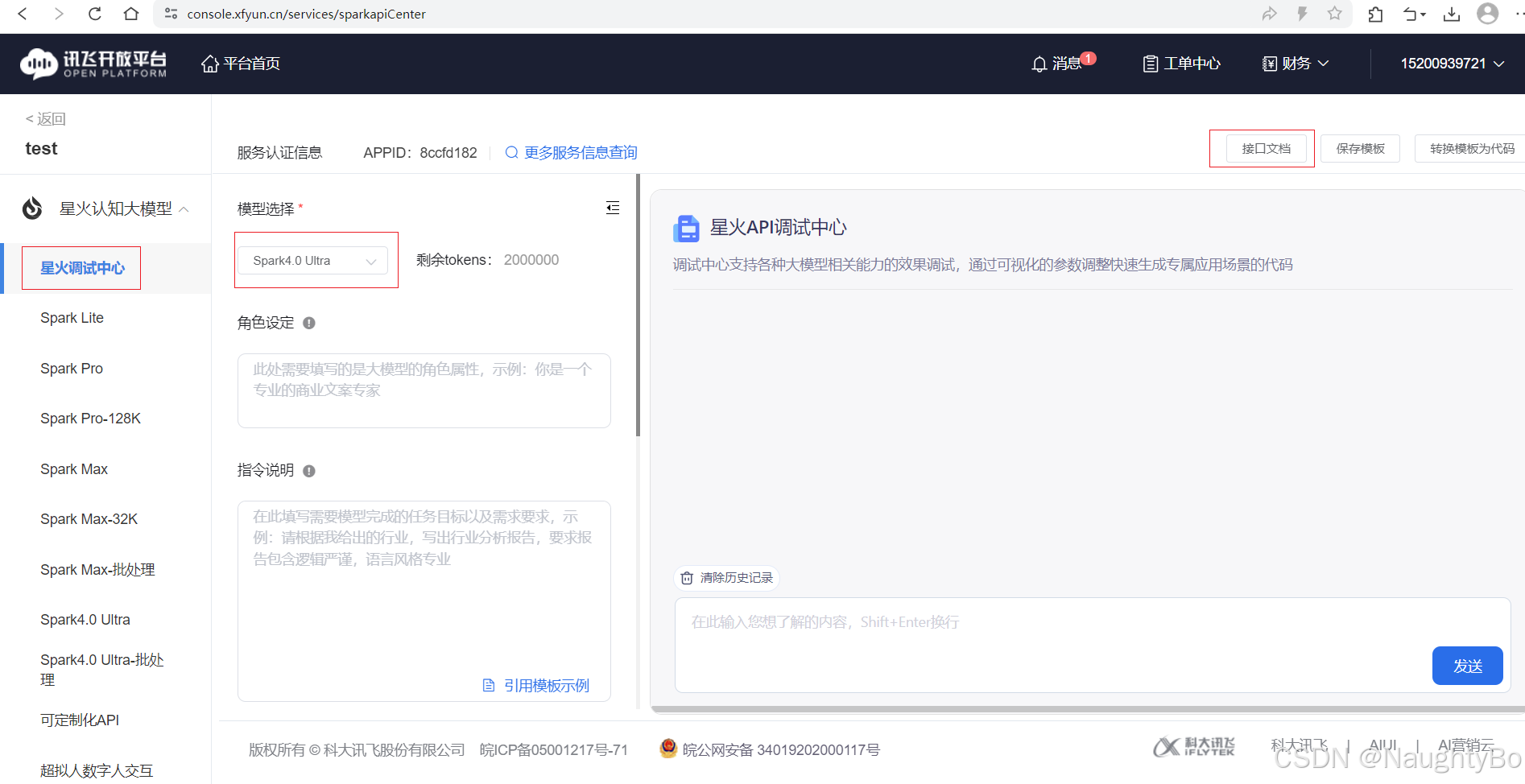1525x784 pixels.
Task: Click the police badge icon in the footer
Action: click(667, 749)
